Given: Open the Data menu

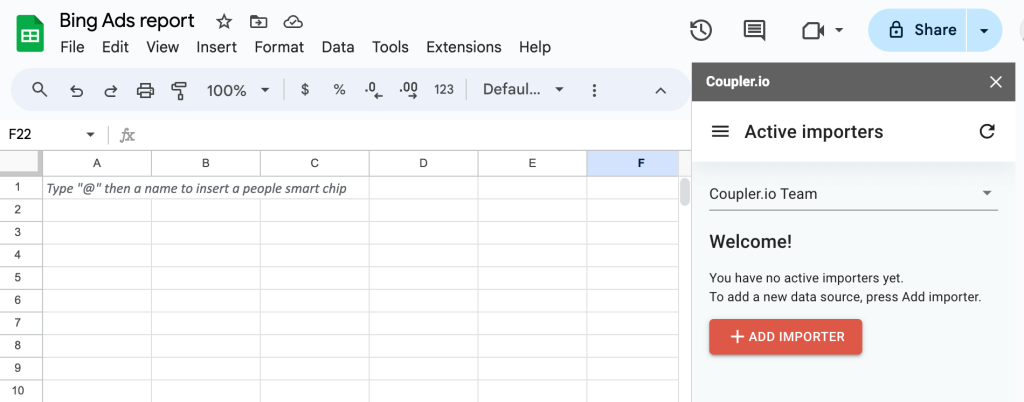Looking at the screenshot, I should tap(338, 47).
